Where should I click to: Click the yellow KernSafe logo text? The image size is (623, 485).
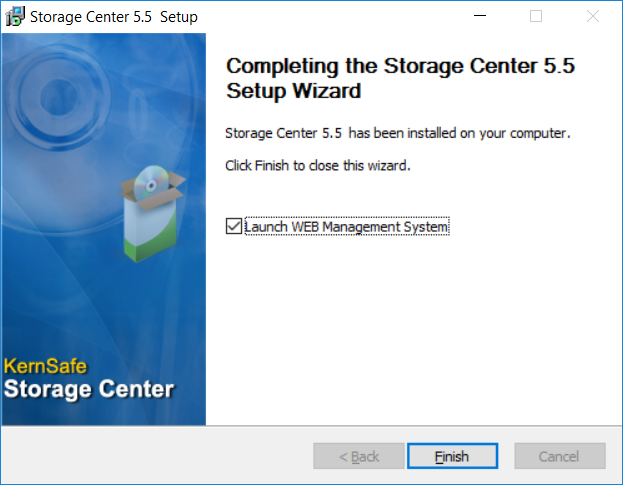(45, 366)
